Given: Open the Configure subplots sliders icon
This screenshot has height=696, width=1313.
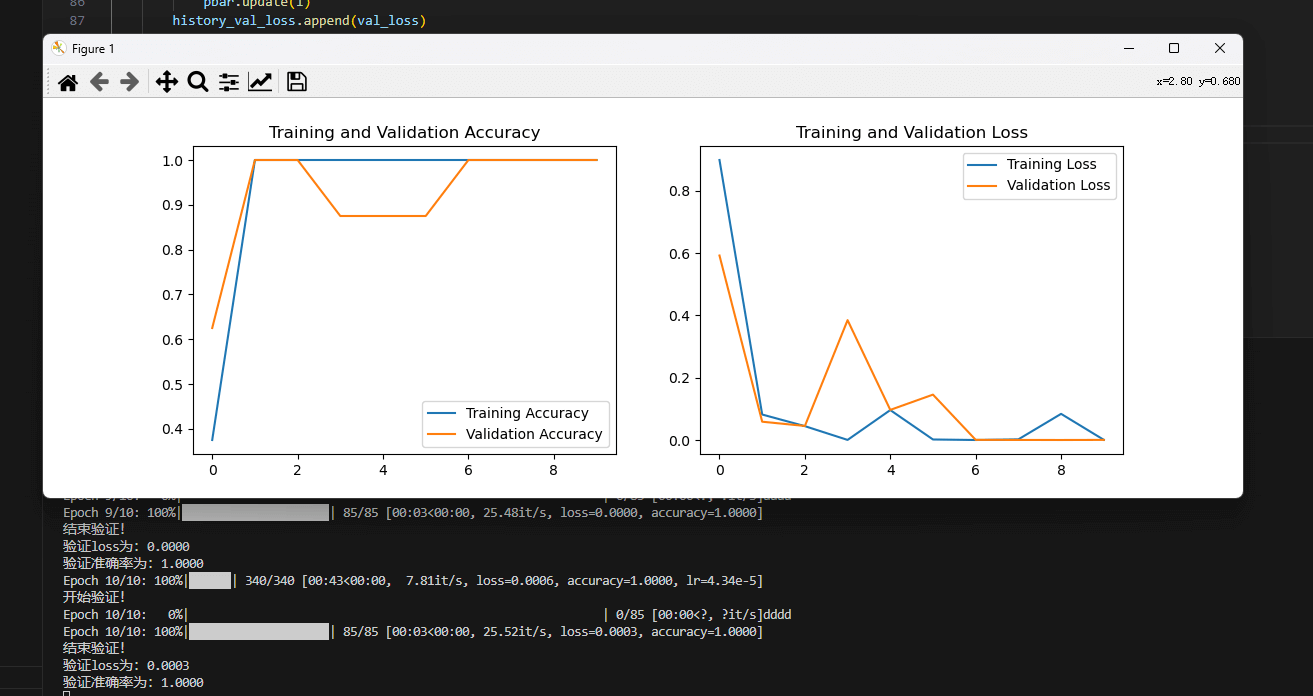Looking at the screenshot, I should 229,82.
